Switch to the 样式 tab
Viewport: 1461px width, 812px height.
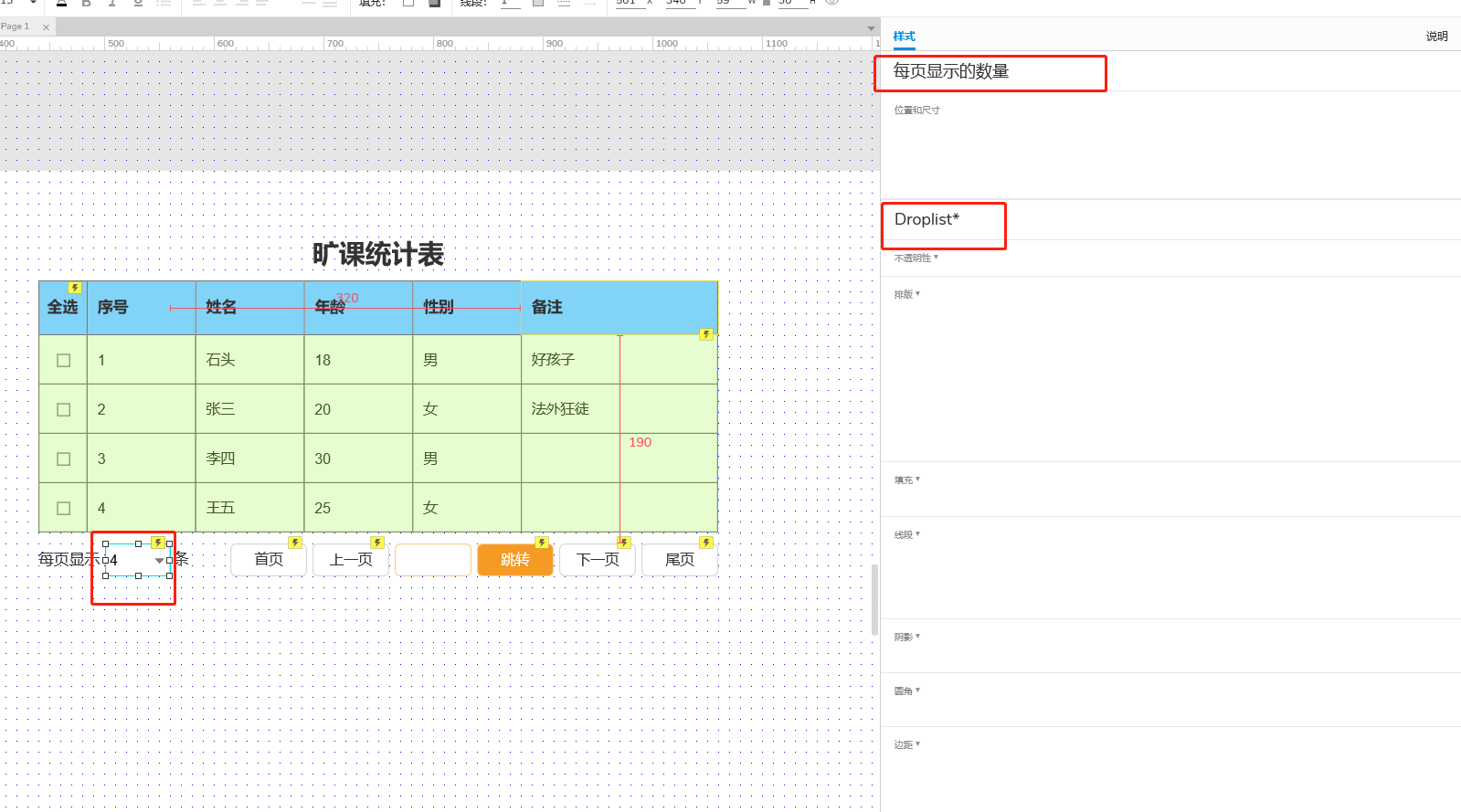(904, 37)
